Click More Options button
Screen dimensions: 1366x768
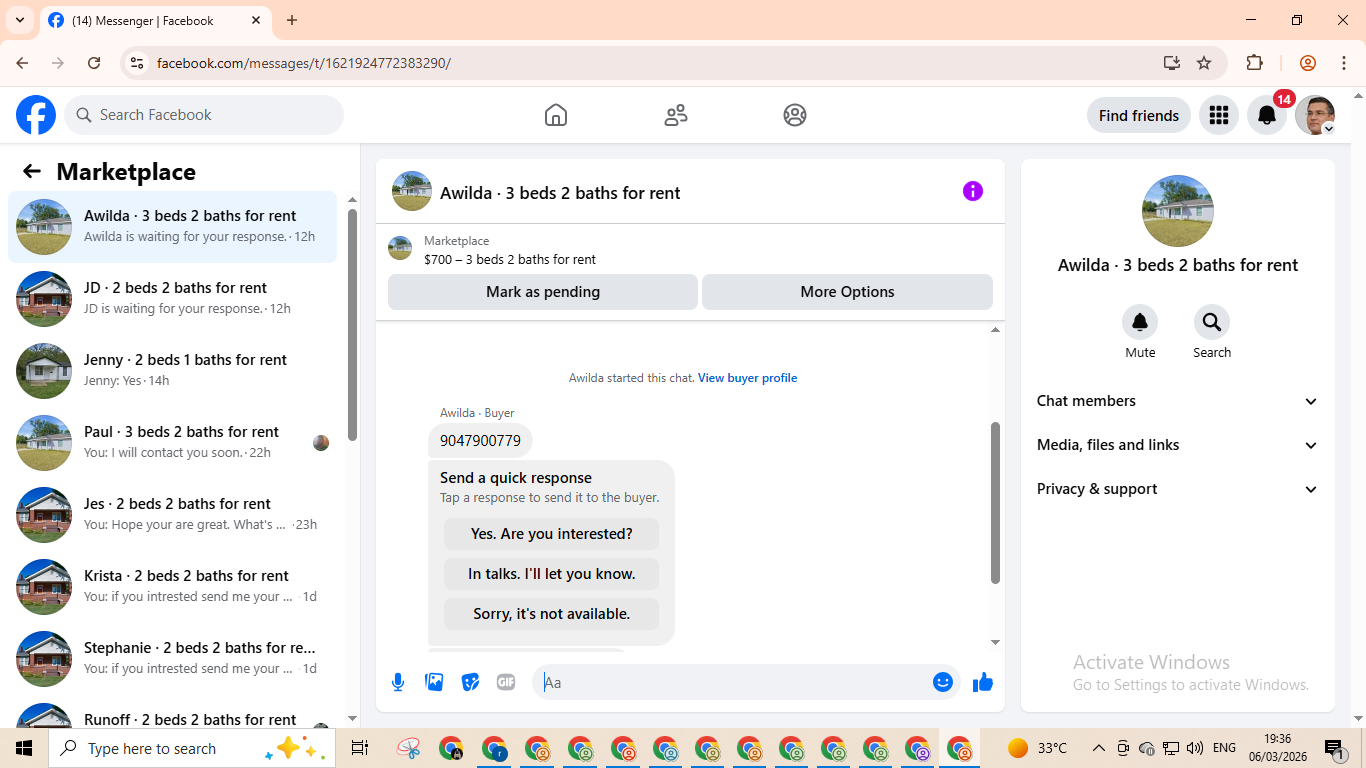847,292
